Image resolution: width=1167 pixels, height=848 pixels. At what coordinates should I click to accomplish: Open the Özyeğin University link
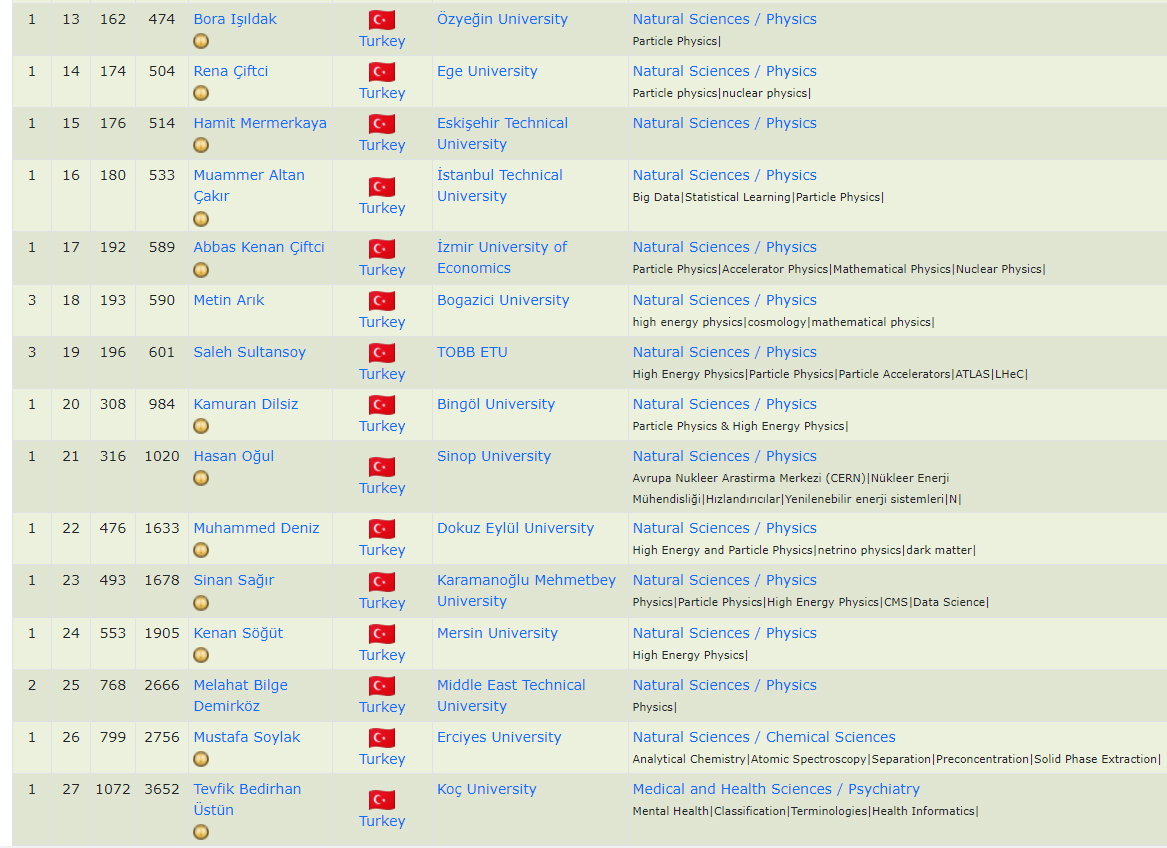[502, 19]
